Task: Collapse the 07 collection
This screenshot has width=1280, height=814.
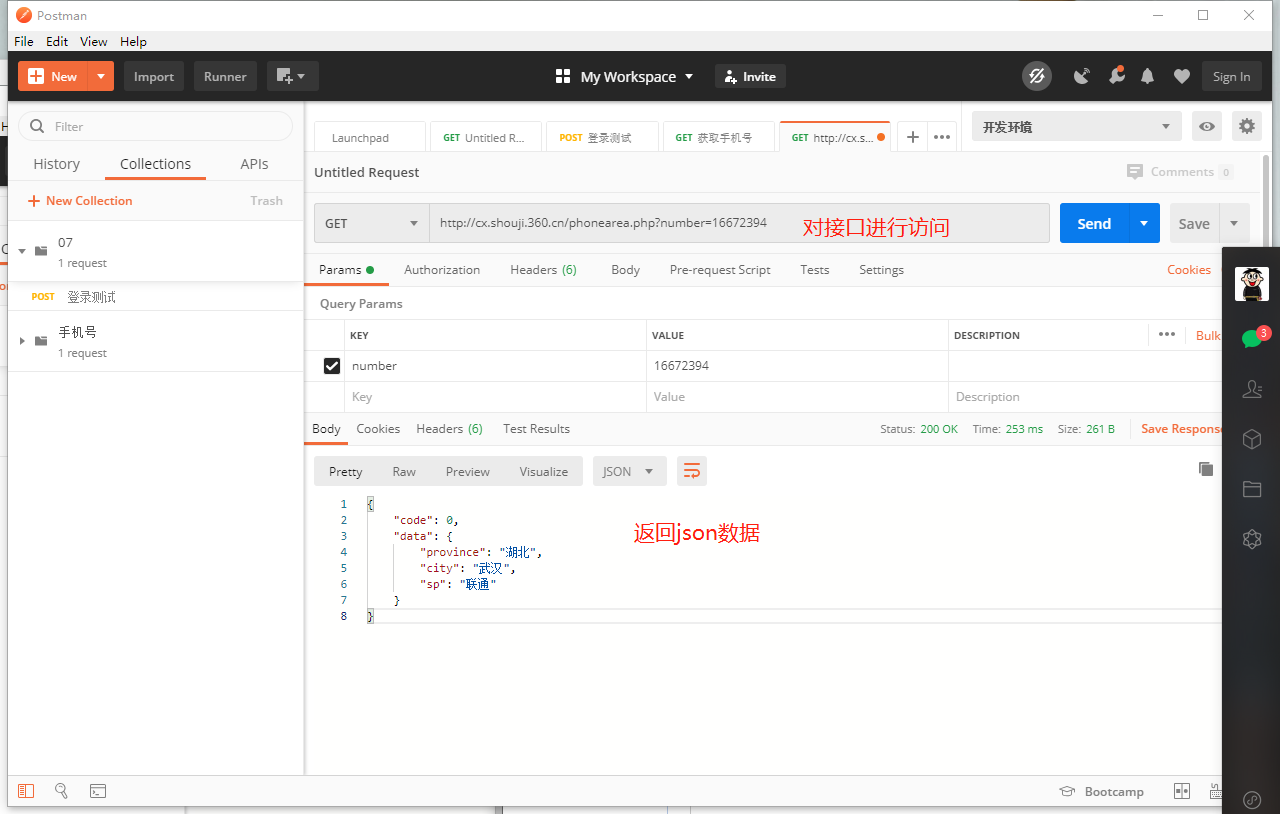Action: (x=22, y=251)
